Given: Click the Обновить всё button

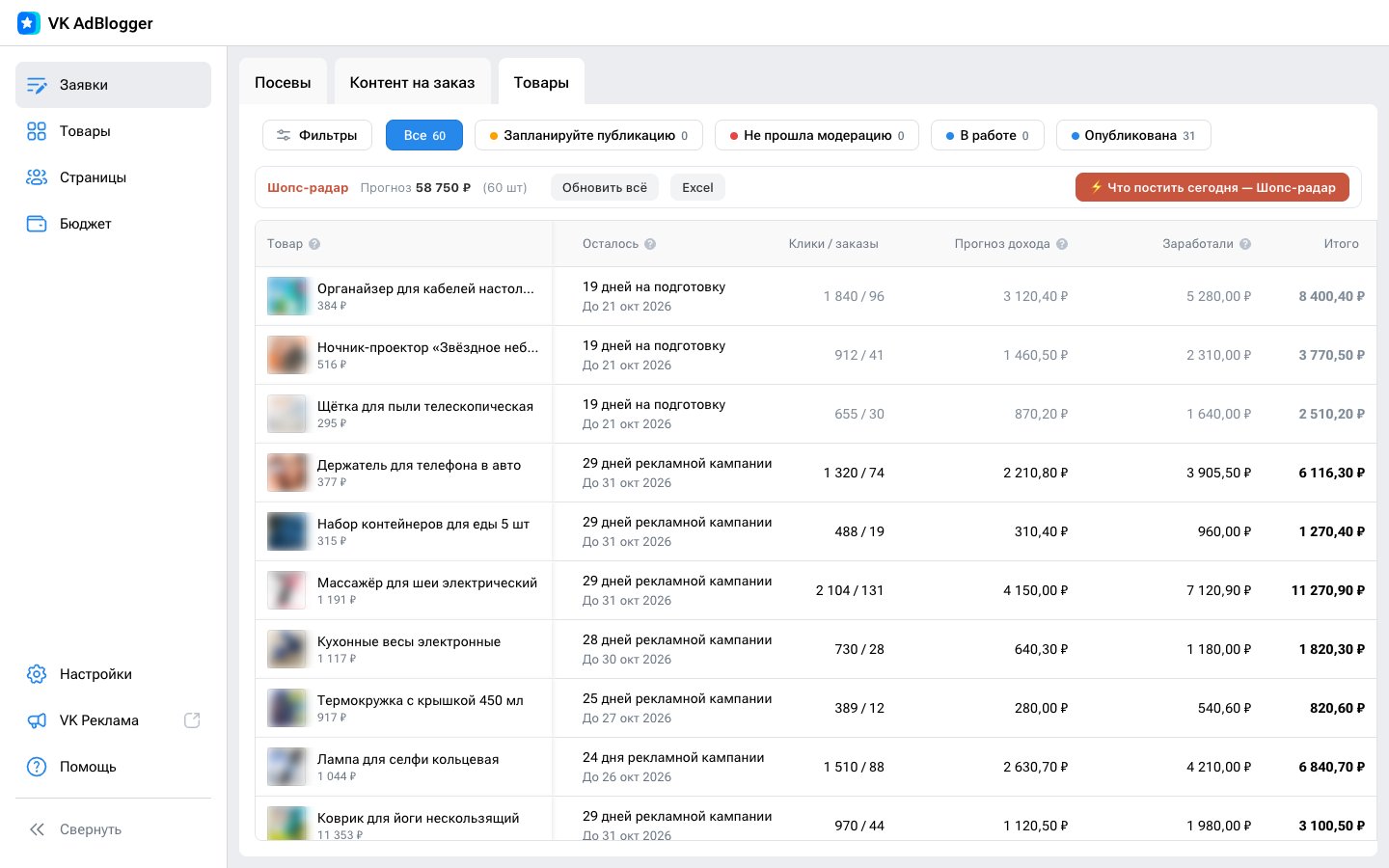Looking at the screenshot, I should [605, 187].
